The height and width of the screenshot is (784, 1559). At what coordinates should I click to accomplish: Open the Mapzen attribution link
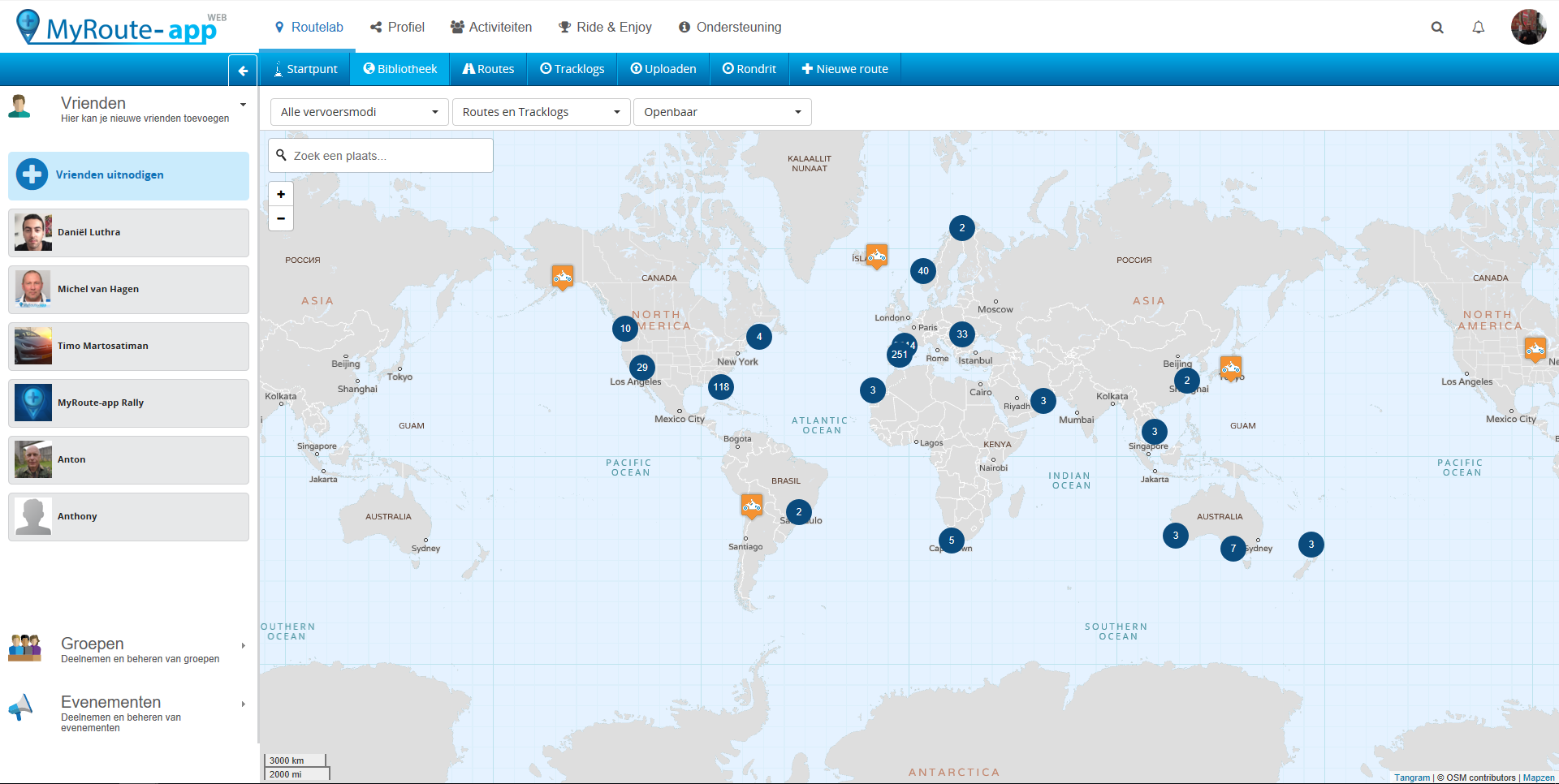coord(1539,778)
